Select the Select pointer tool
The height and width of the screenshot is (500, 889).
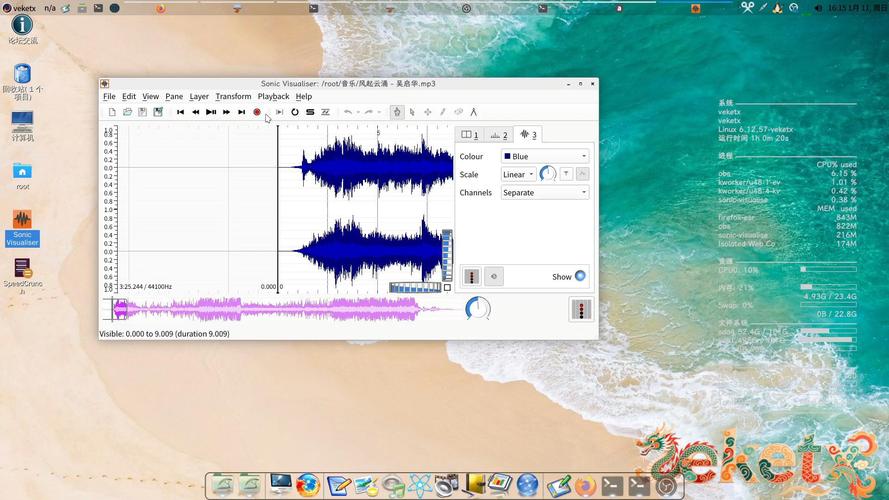(412, 112)
